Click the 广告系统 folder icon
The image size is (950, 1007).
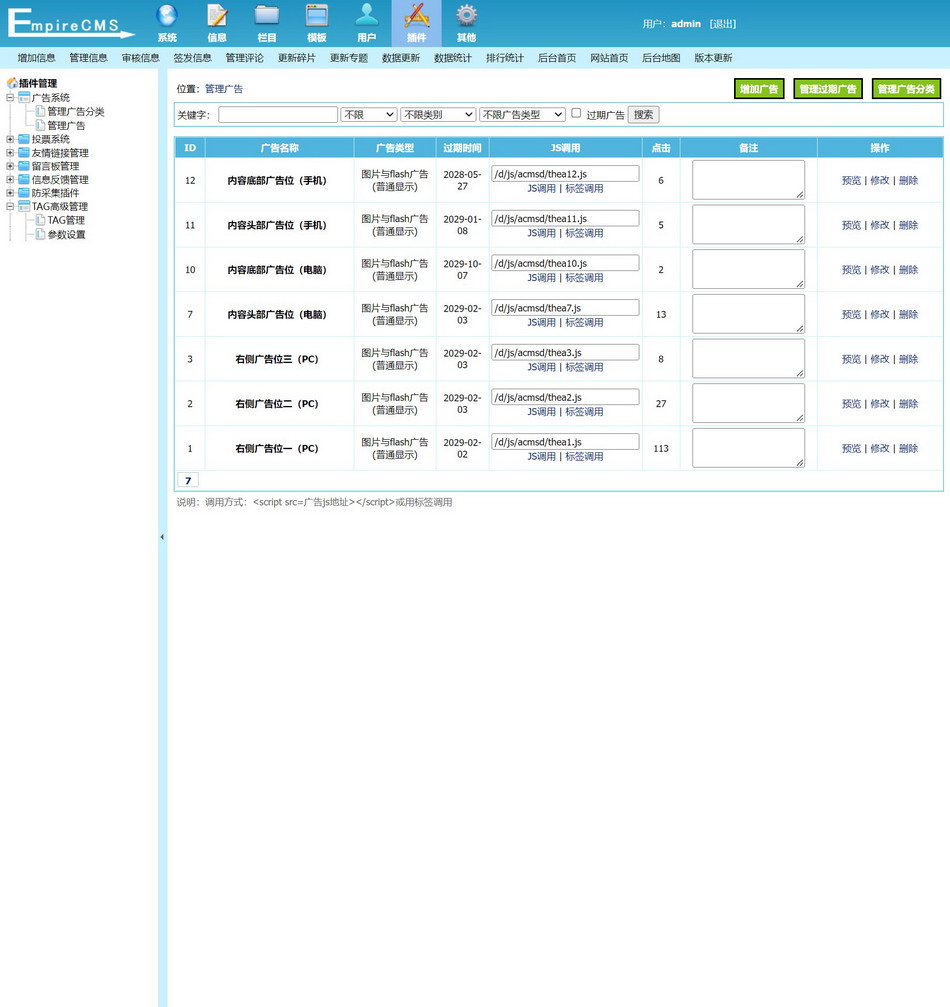[x=24, y=98]
